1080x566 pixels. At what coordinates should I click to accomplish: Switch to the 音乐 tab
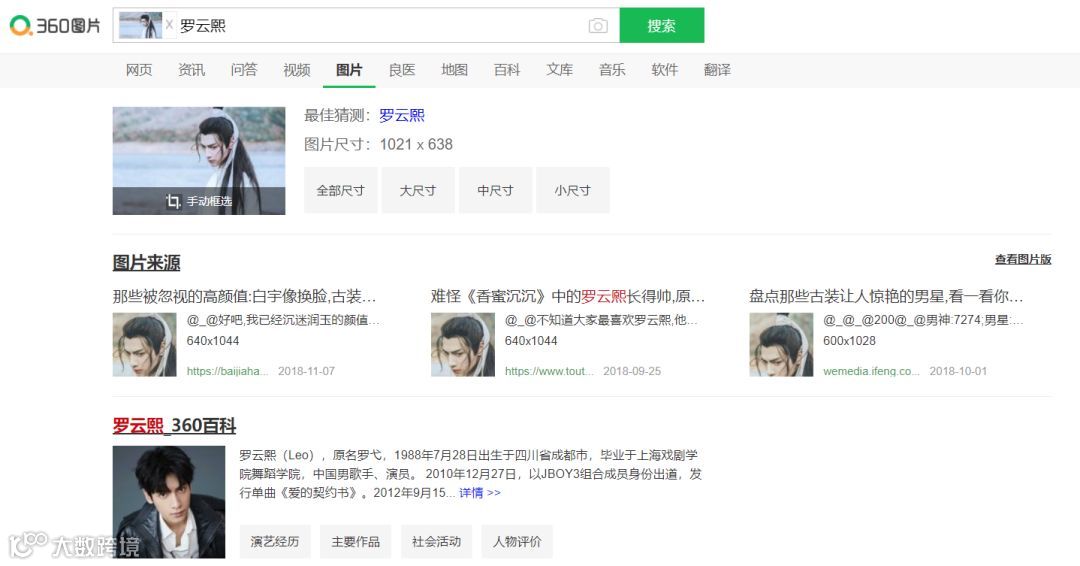[612, 70]
